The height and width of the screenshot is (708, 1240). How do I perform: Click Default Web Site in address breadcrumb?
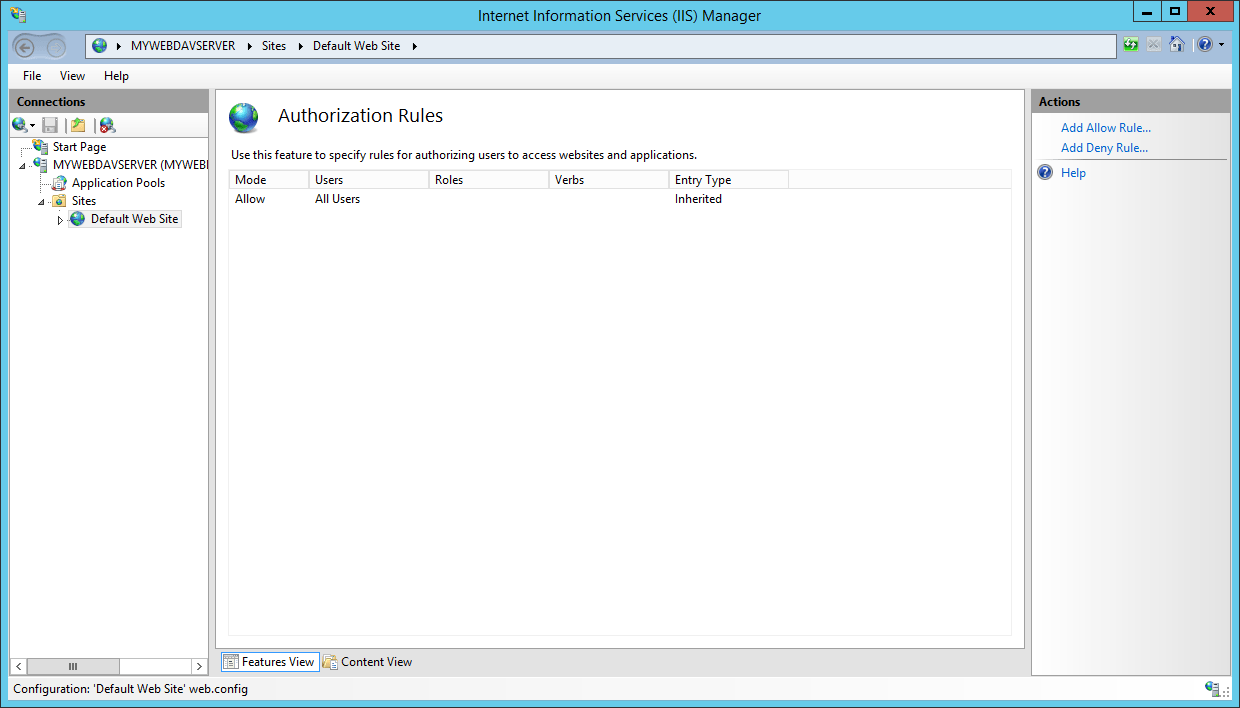(357, 46)
